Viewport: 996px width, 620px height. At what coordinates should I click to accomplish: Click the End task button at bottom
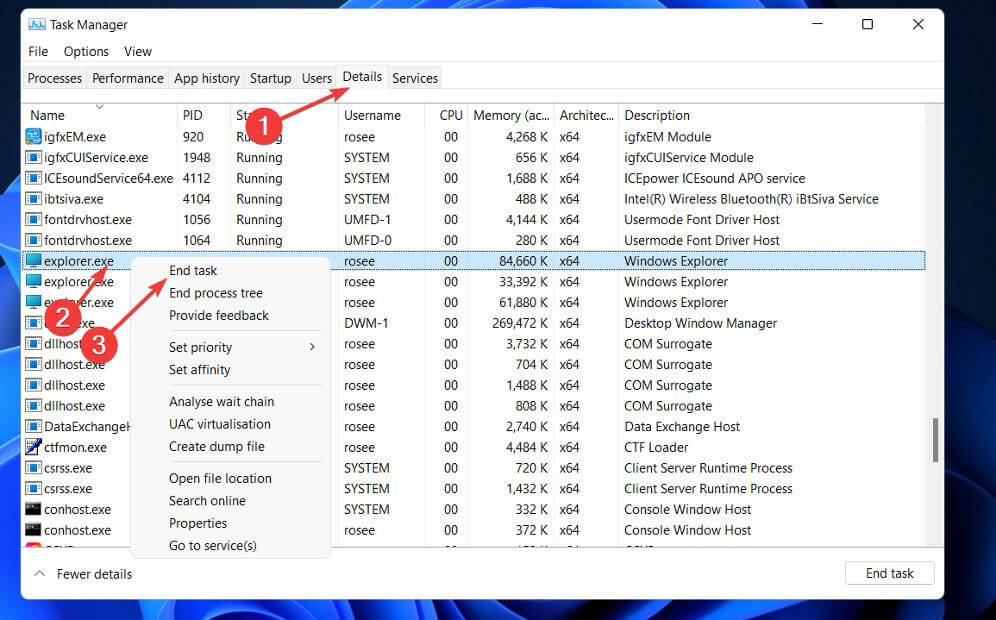point(889,573)
